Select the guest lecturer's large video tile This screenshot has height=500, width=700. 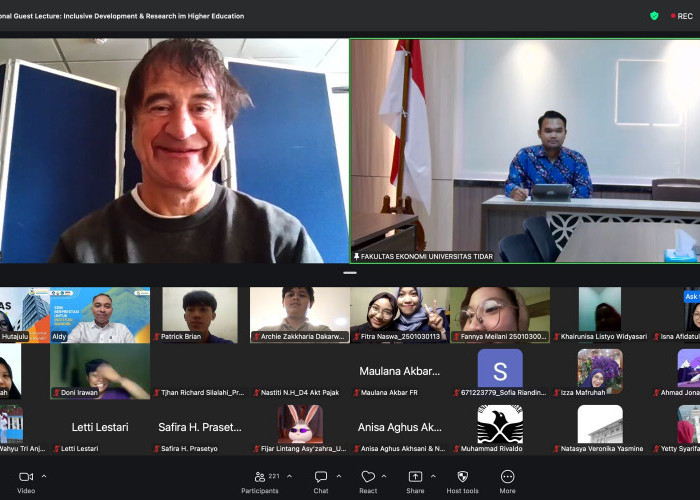tap(174, 151)
